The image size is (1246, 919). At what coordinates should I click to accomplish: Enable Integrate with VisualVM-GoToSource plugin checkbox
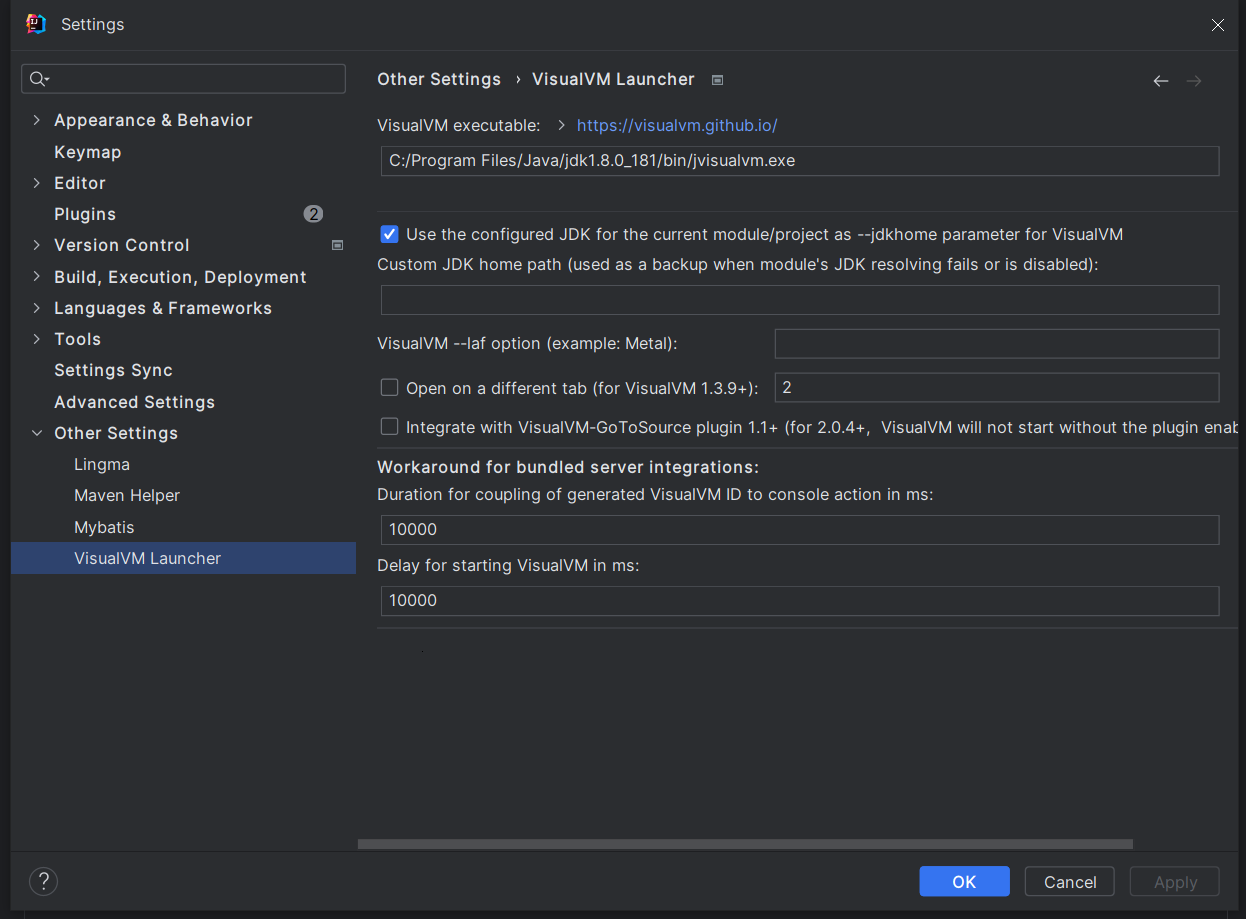pos(390,427)
